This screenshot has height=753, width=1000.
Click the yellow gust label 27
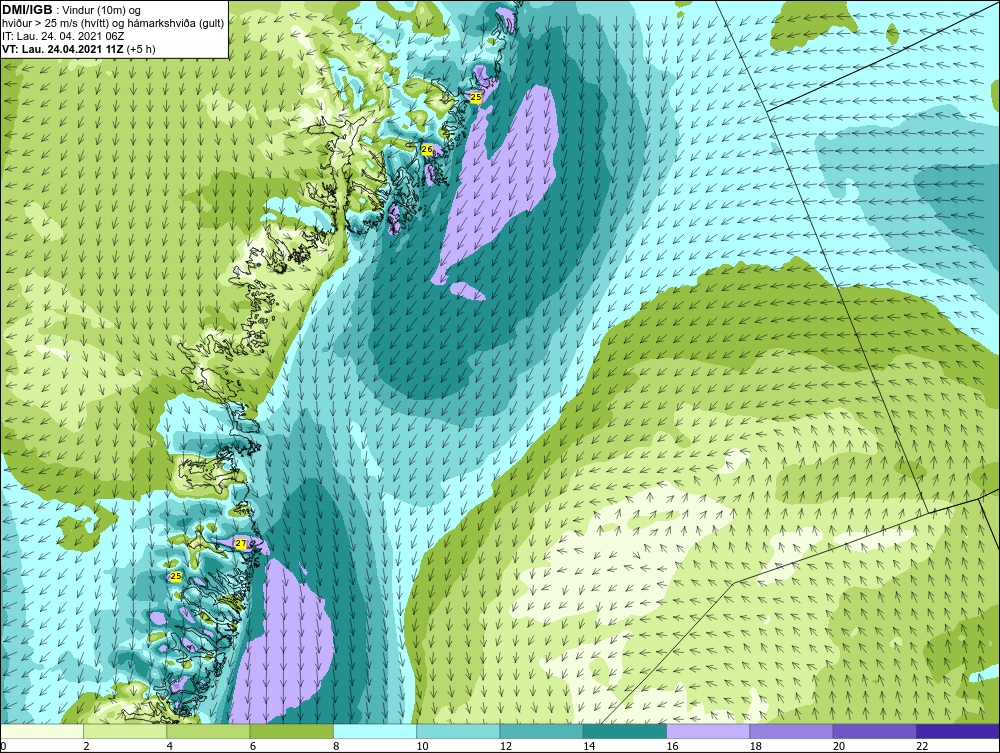pyautogui.click(x=240, y=543)
